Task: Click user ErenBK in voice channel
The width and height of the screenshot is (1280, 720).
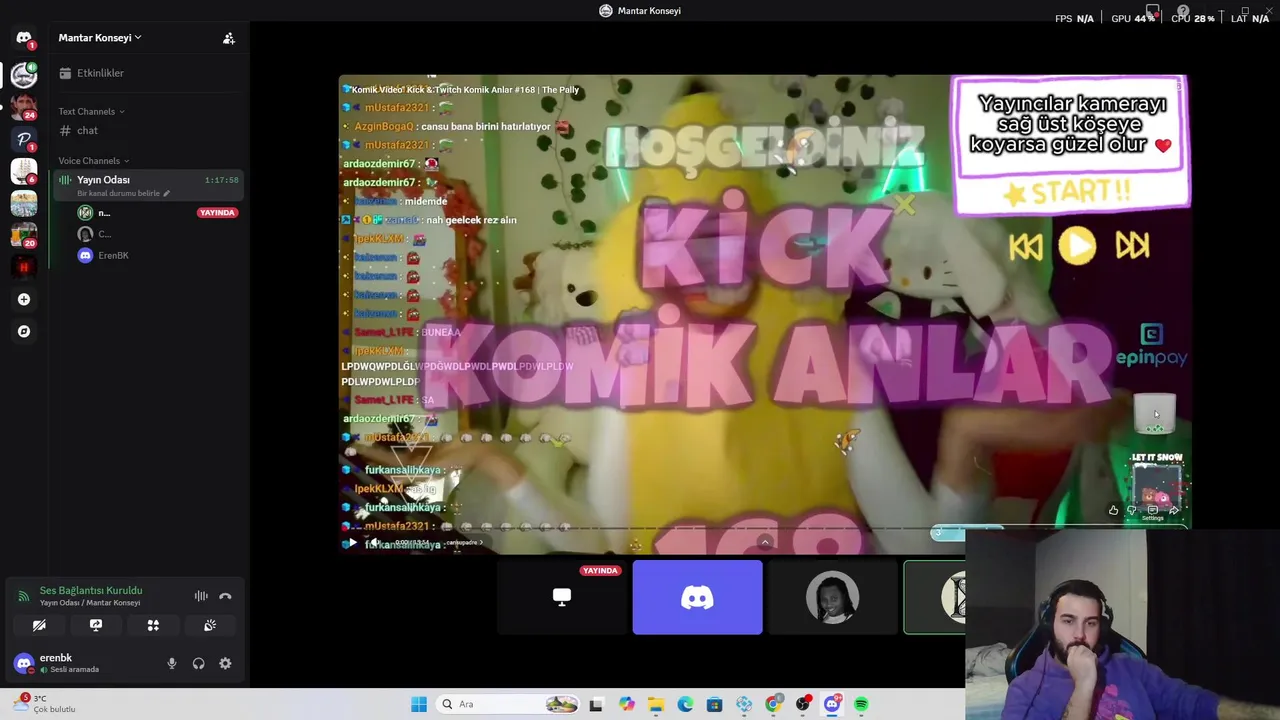Action: tap(157, 255)
